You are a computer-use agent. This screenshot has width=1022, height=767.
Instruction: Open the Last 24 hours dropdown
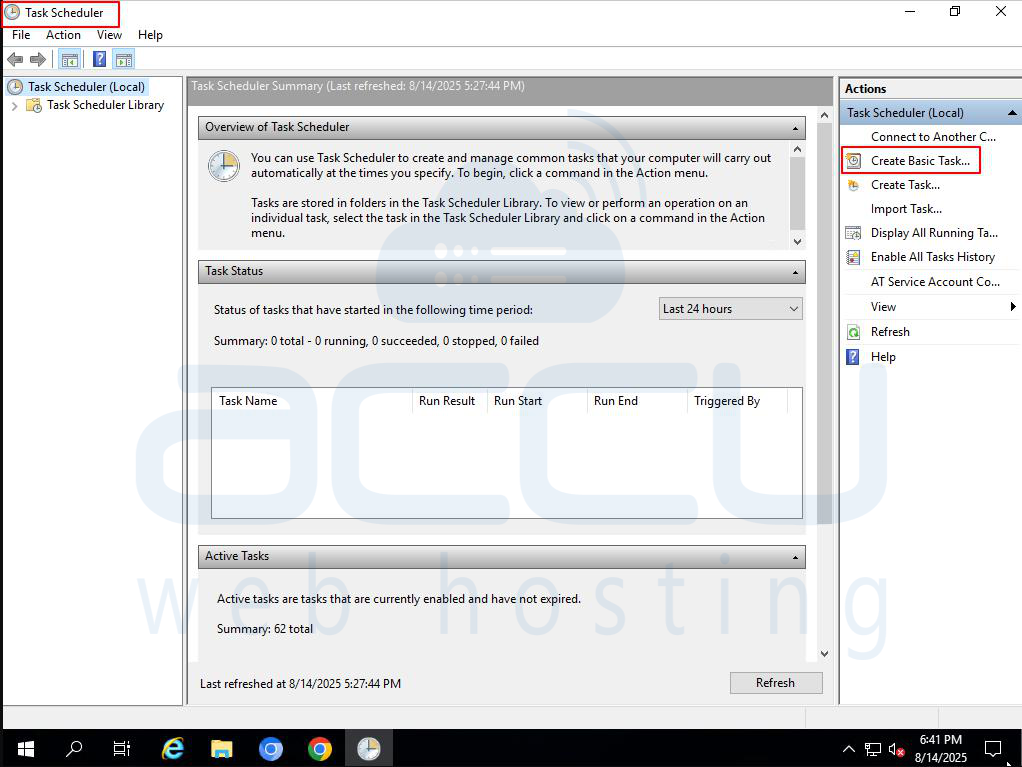click(730, 308)
